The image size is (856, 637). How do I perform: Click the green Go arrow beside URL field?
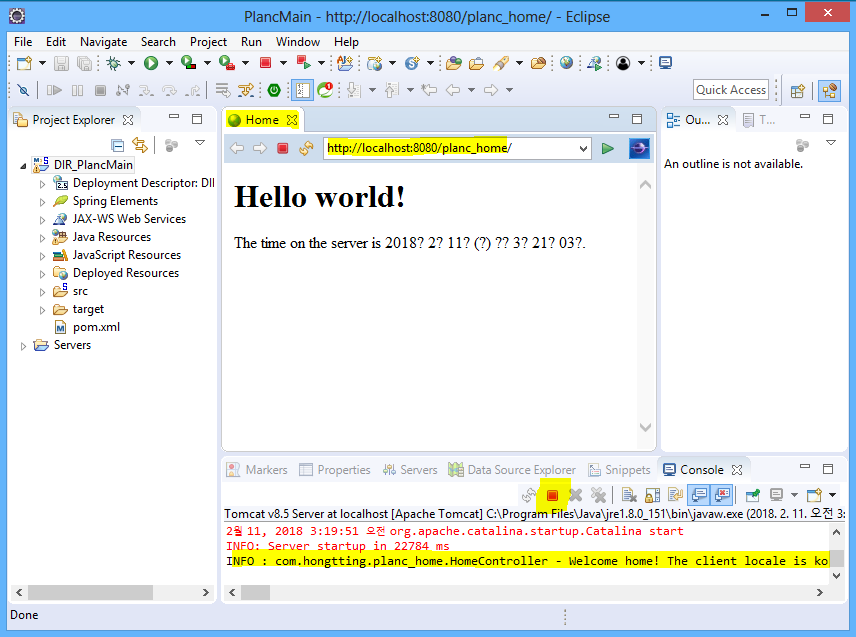pos(607,148)
